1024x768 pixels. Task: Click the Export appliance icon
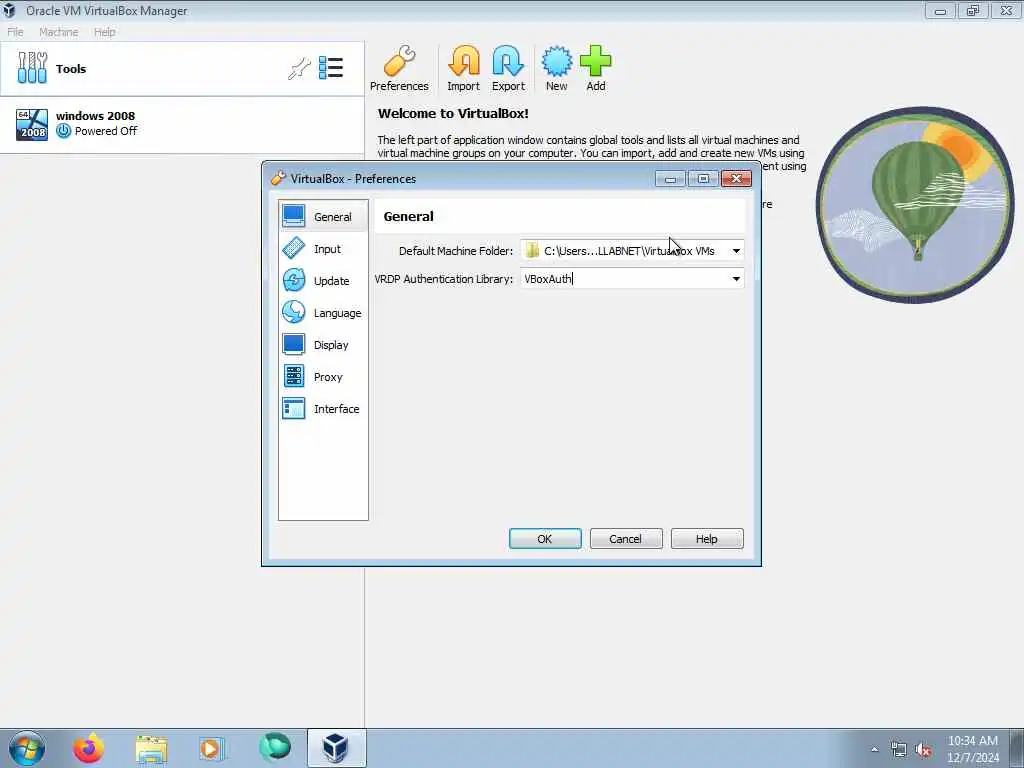point(508,69)
